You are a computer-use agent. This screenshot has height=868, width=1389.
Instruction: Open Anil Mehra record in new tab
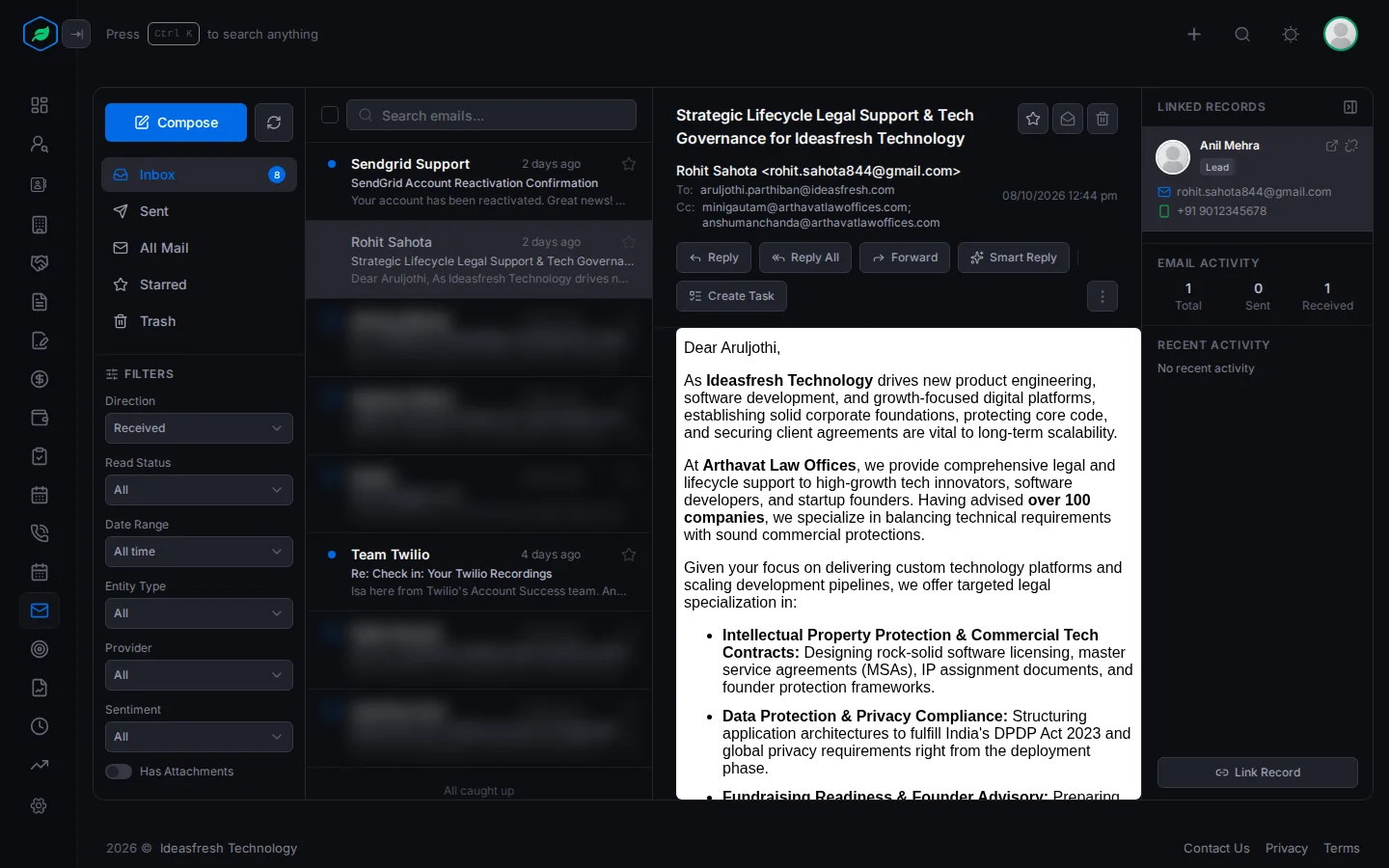[x=1332, y=146]
